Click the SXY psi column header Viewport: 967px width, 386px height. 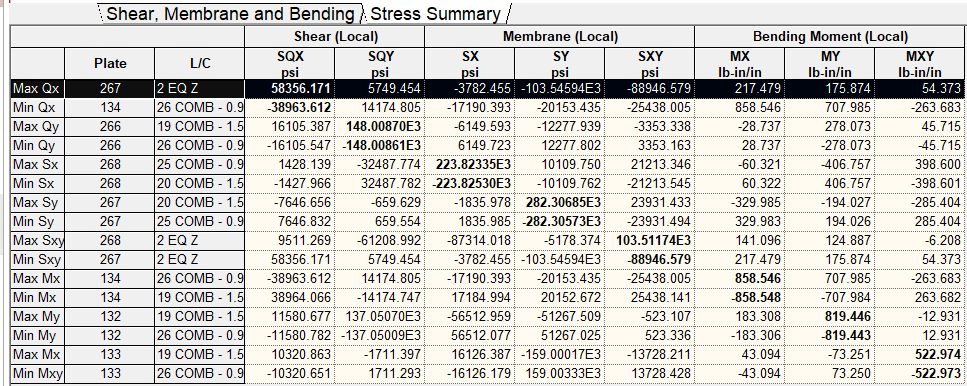[649, 63]
